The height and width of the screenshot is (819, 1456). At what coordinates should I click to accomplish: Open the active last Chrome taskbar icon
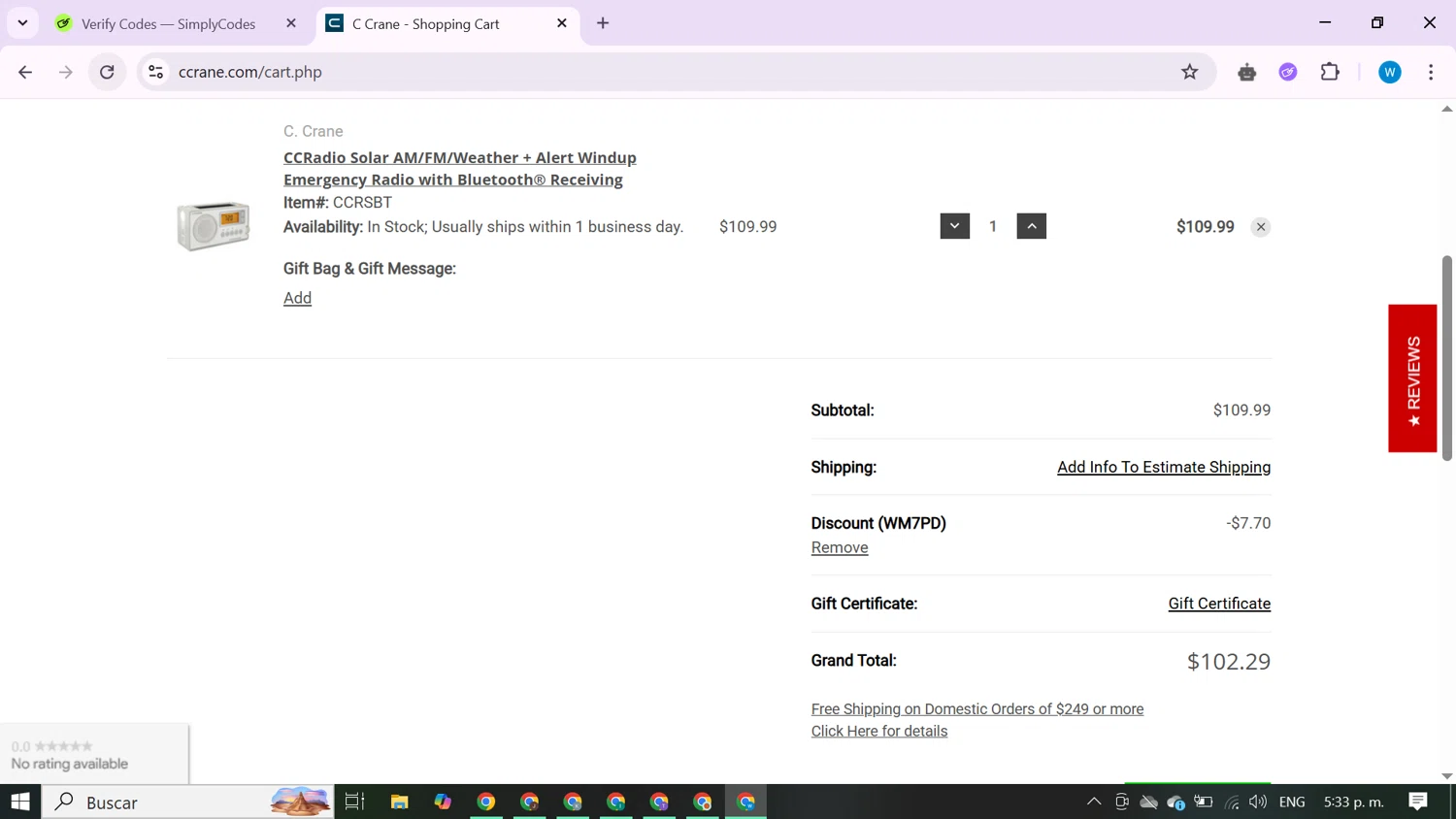coord(746,802)
